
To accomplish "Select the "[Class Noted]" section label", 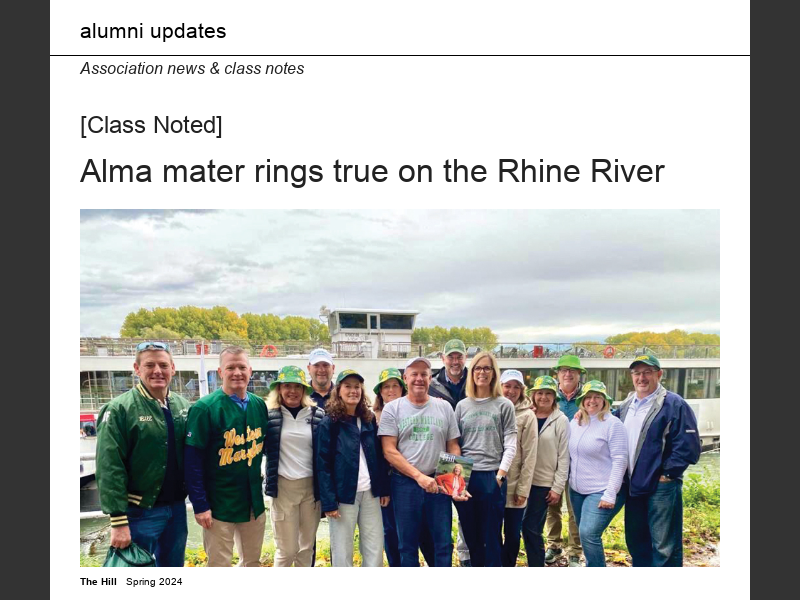I will click(151, 125).
